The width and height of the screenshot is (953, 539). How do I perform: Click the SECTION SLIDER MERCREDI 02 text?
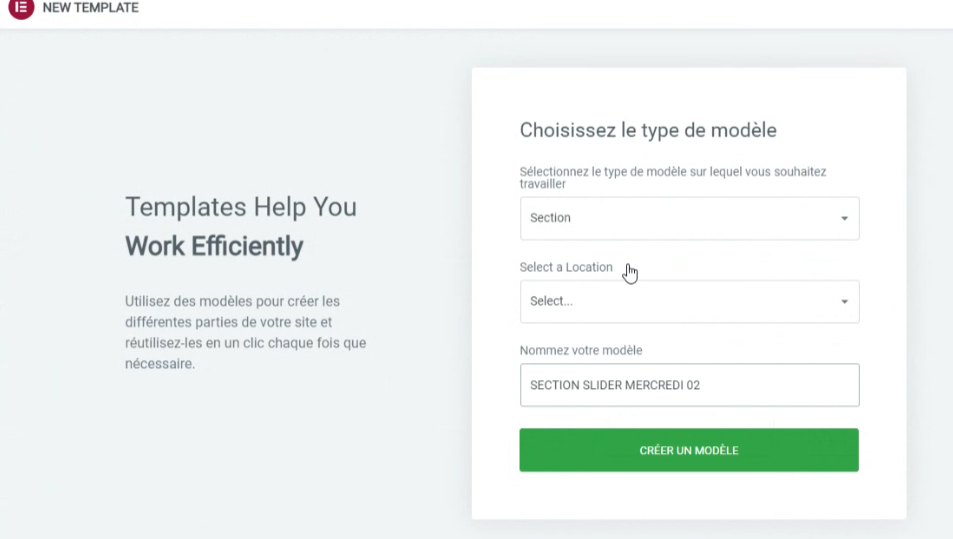click(615, 385)
